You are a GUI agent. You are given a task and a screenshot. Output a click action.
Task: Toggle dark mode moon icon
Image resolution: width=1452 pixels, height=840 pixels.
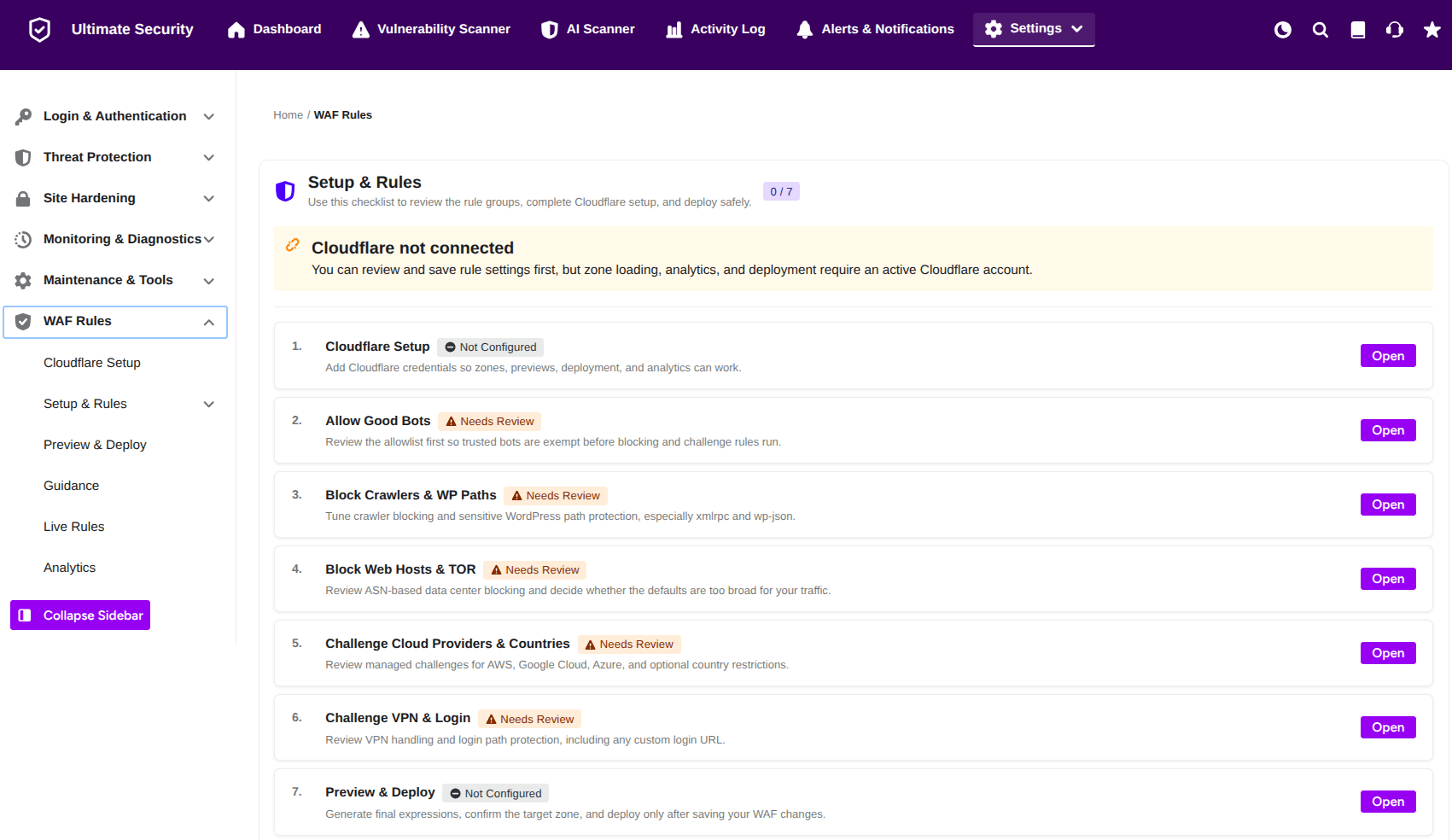(1282, 30)
